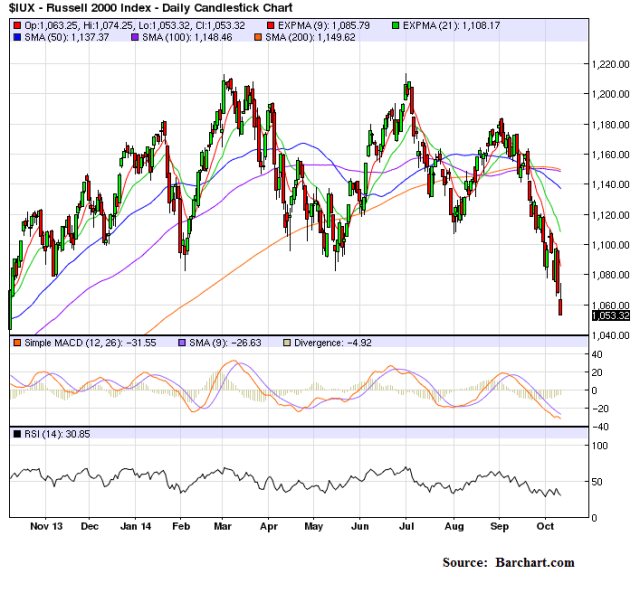
Task: Click the black OHLC legend marker
Action: [17, 21]
